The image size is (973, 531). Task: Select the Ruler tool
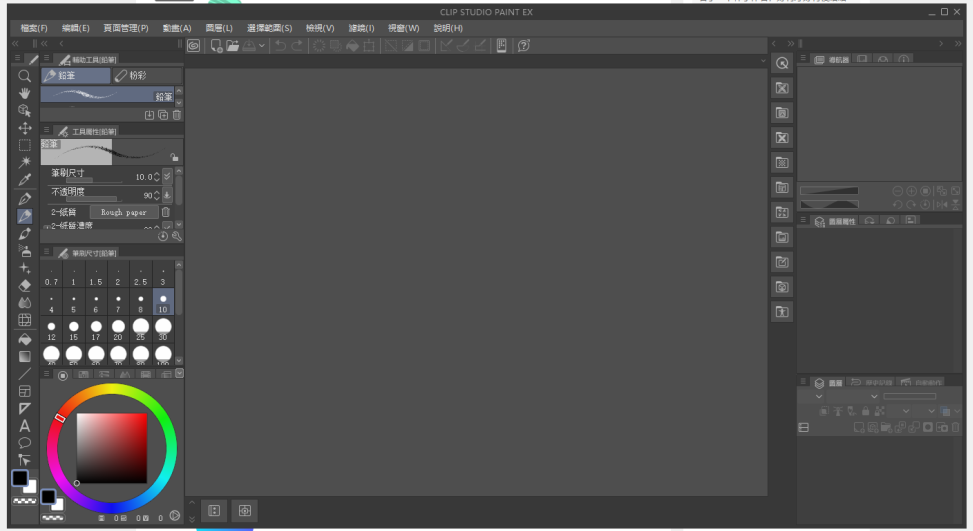click(x=24, y=409)
